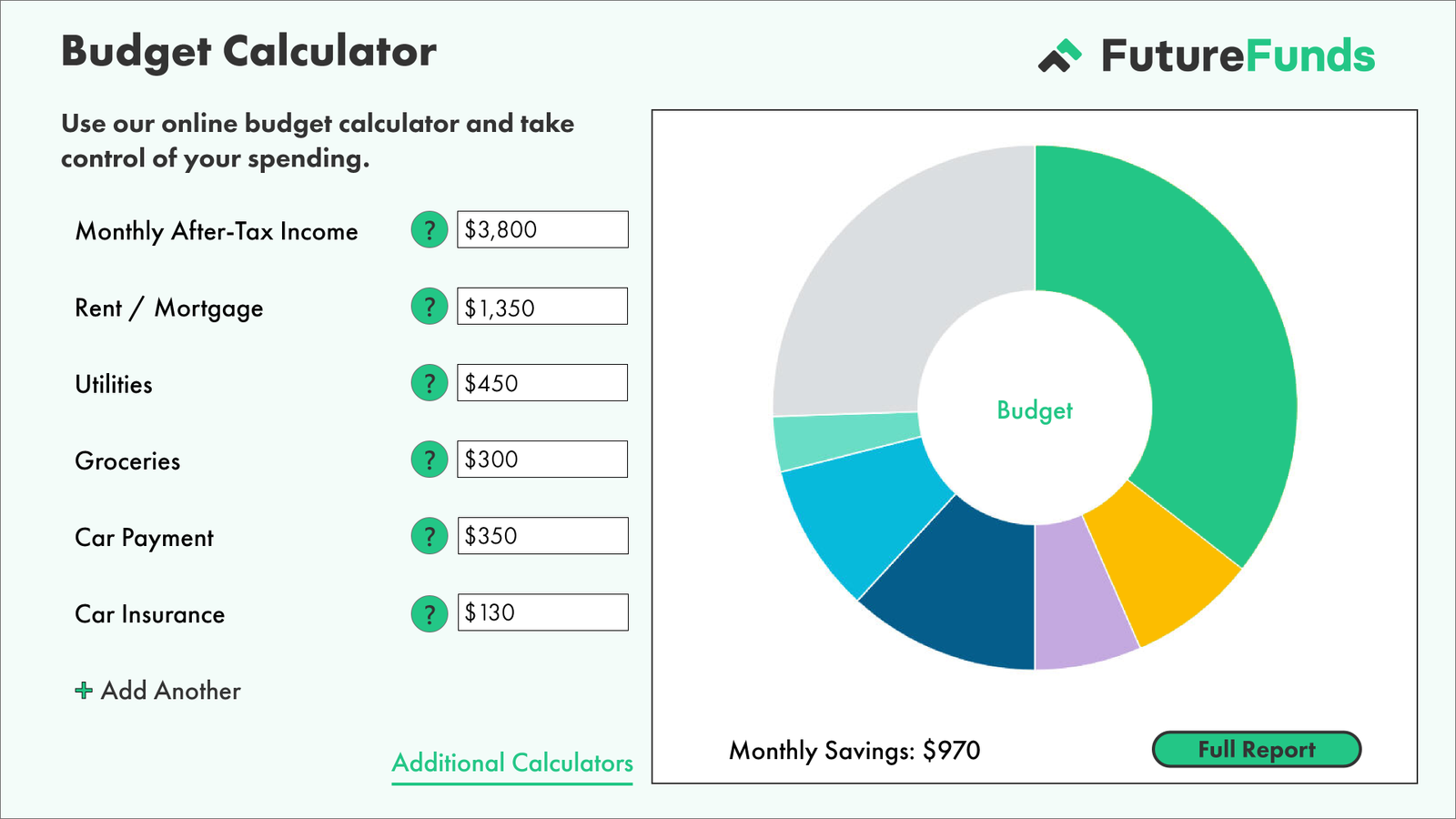Click the FutureFunds arrow logo
The height and width of the screenshot is (819, 1456).
click(1060, 55)
